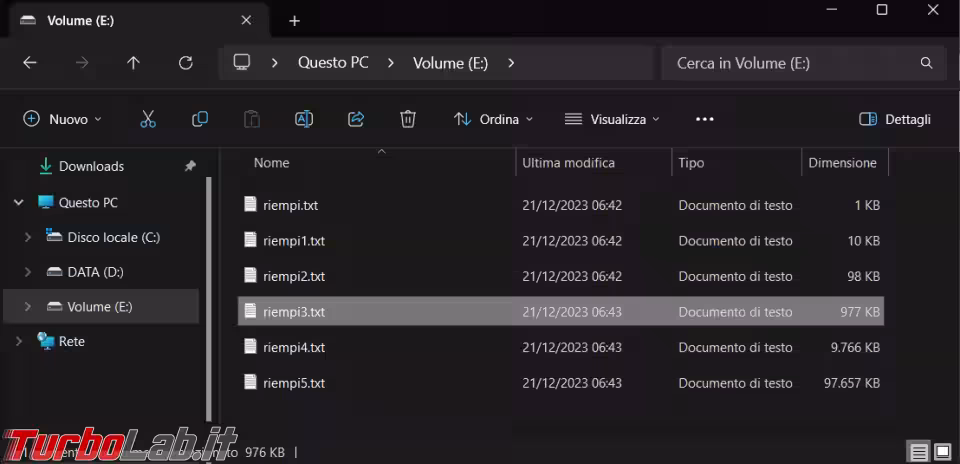The width and height of the screenshot is (960, 464).
Task: Open the Ordina sort dropdown
Action: click(493, 119)
